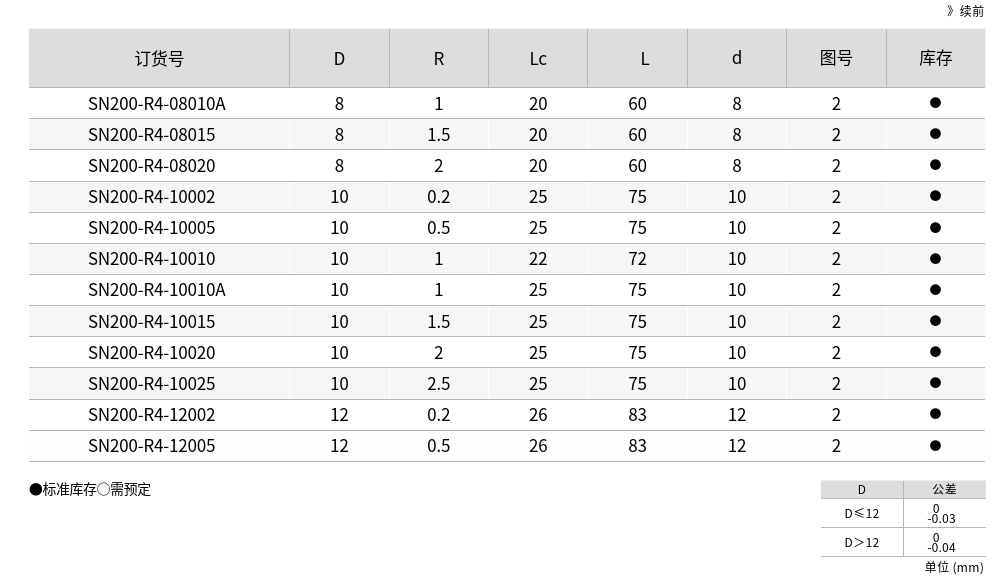Image resolution: width=1004 pixels, height=585 pixels.
Task: Select order number SN200-R4-10020
Action: (x=152, y=353)
